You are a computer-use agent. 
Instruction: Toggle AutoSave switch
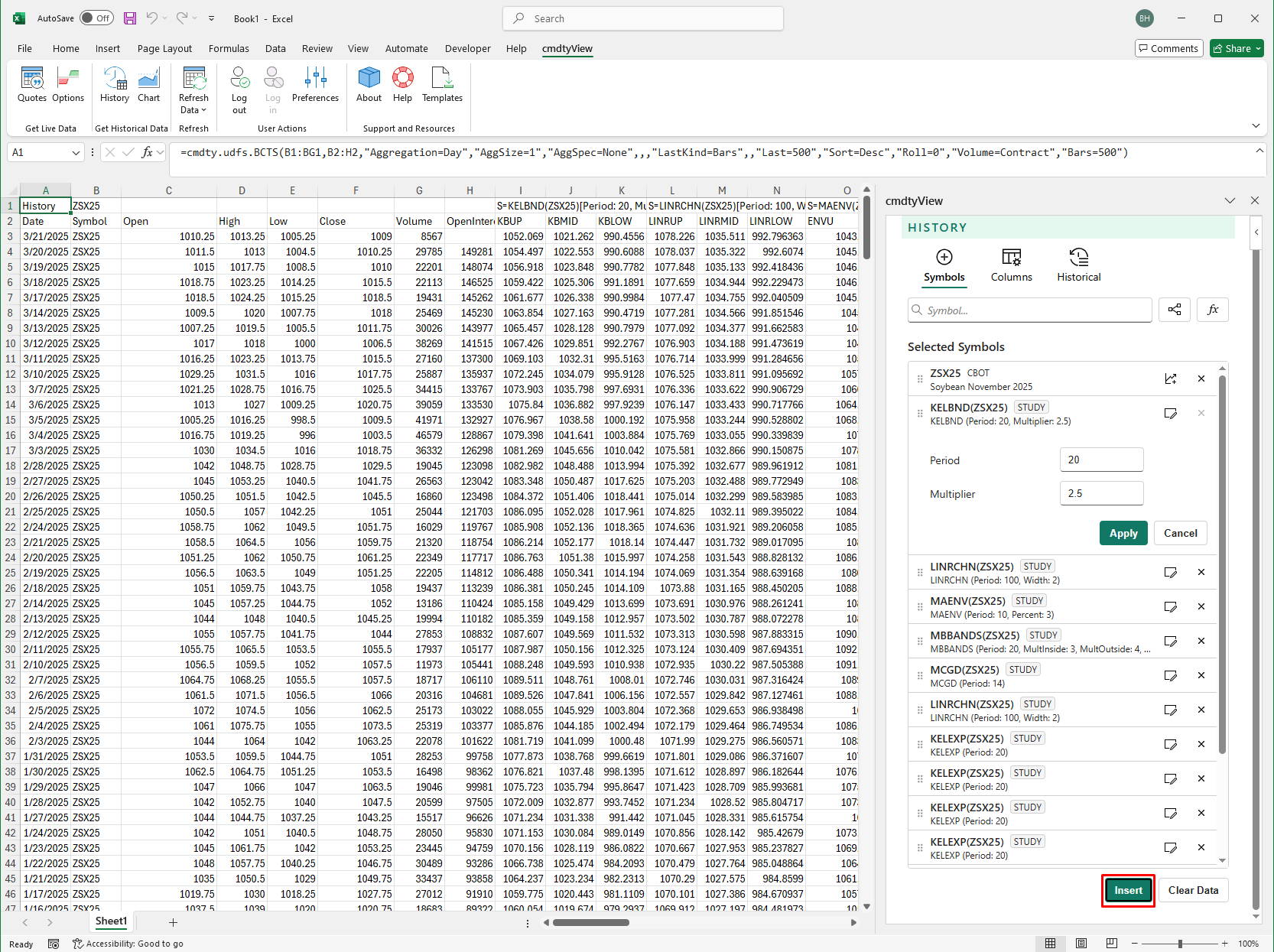click(97, 18)
